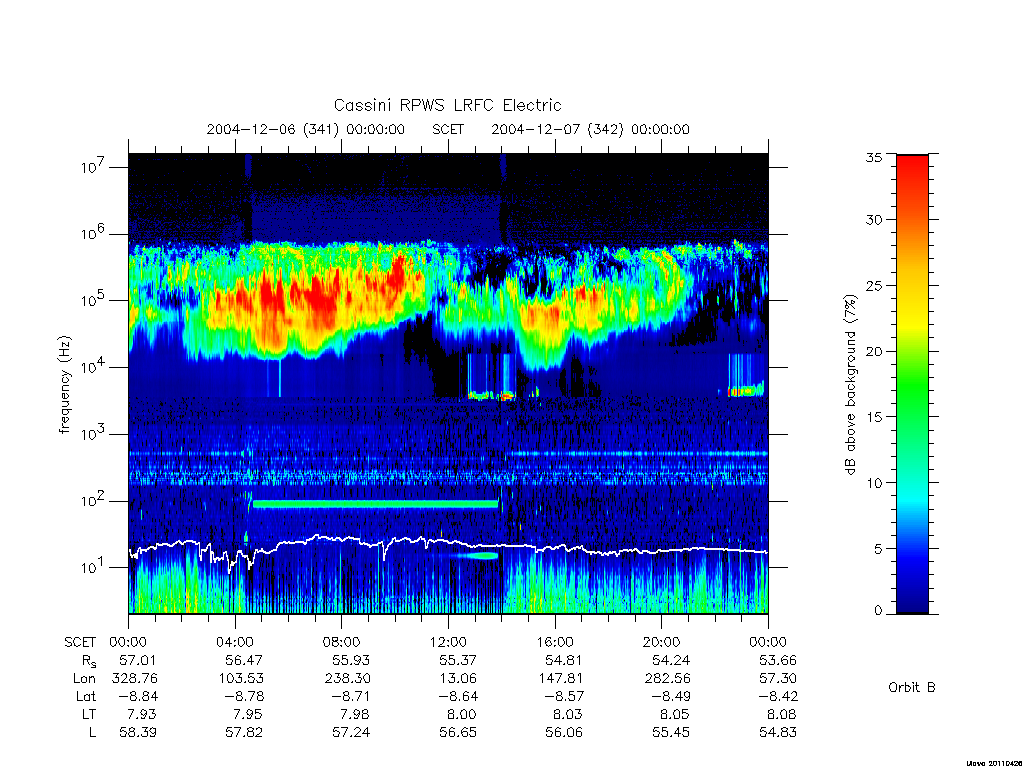Click the Lat row header
Screen dimensions: 1024x768
86,696
